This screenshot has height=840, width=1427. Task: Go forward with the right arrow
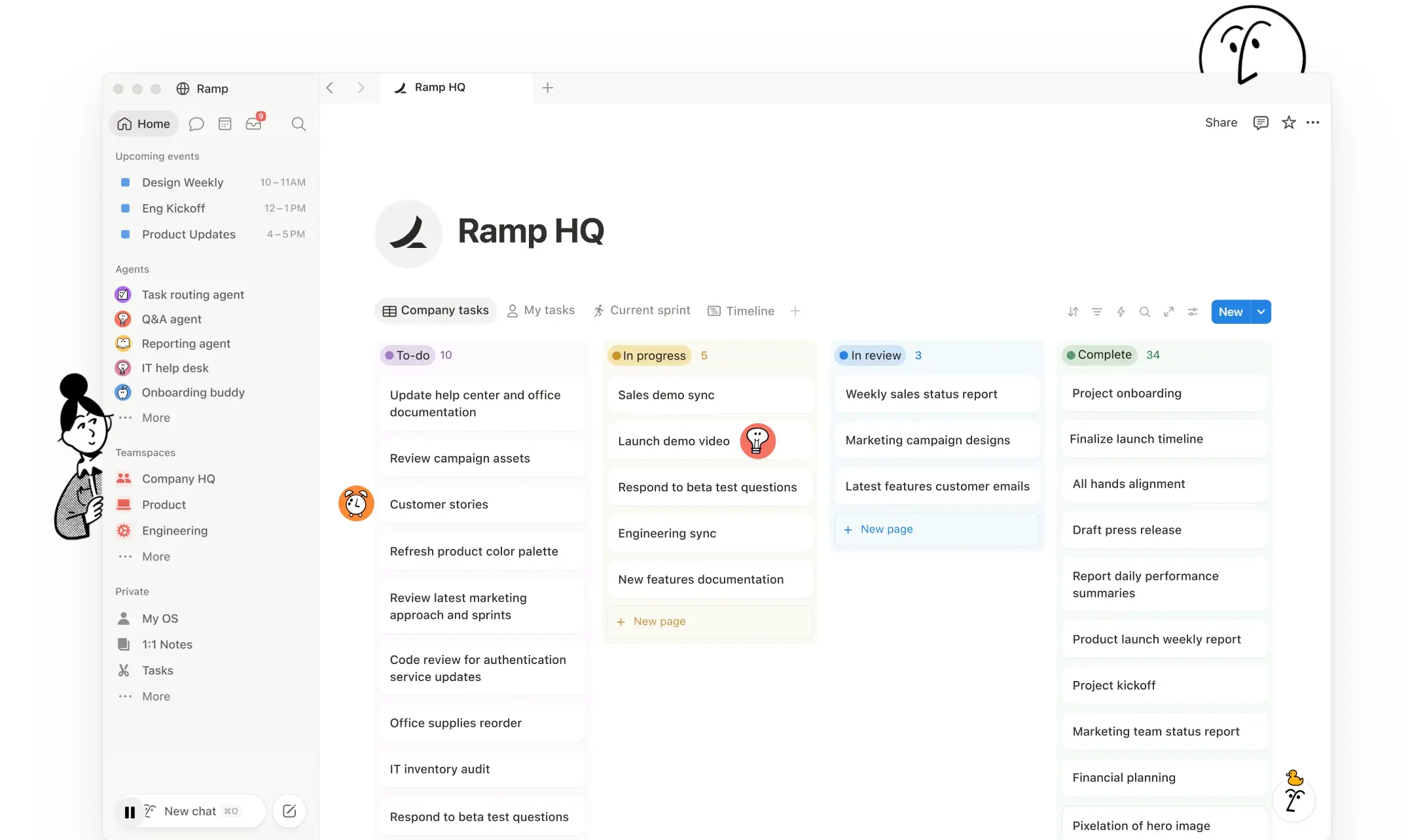tap(361, 88)
